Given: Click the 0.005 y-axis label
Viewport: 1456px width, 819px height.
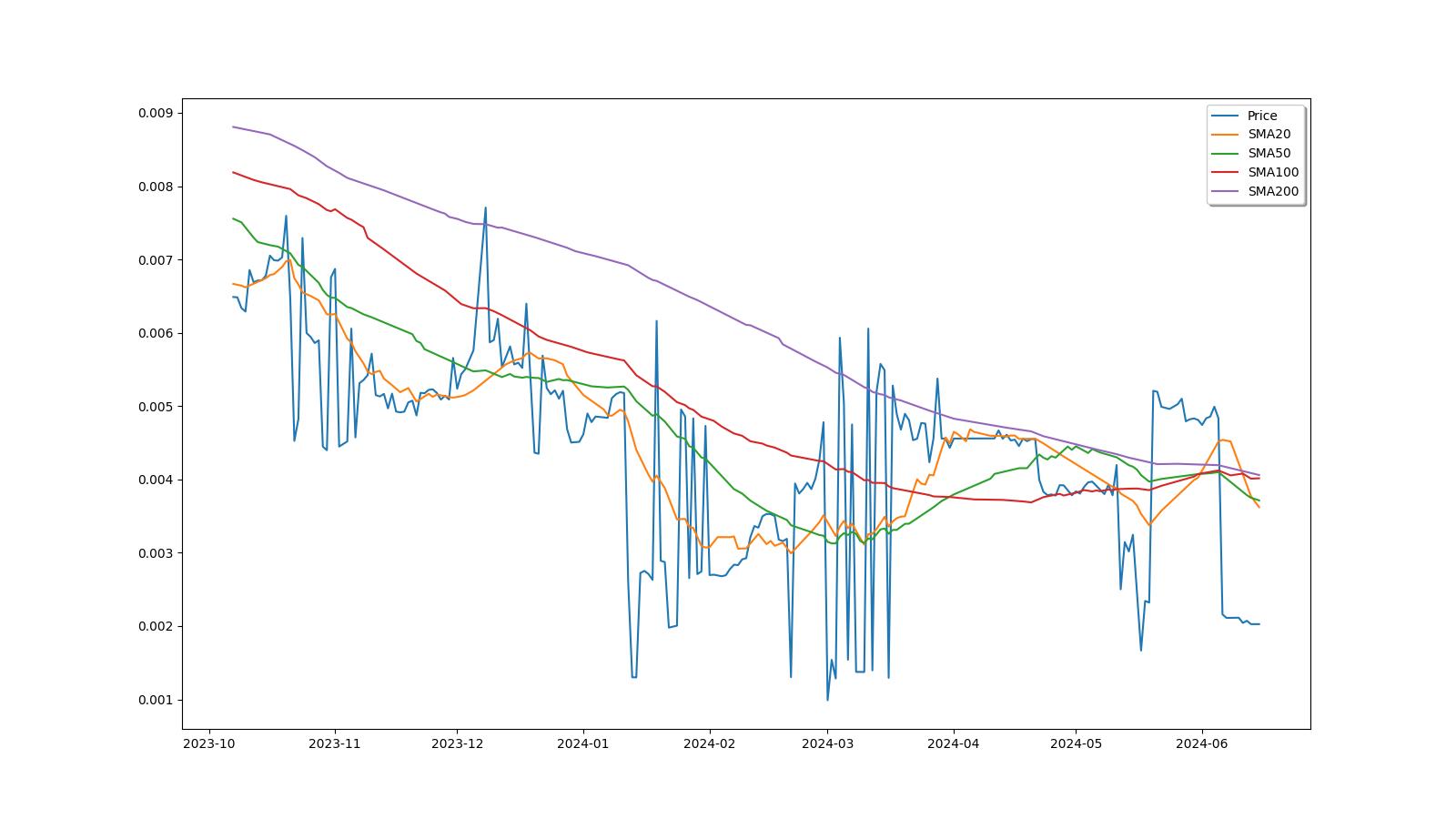Looking at the screenshot, I should point(156,407).
